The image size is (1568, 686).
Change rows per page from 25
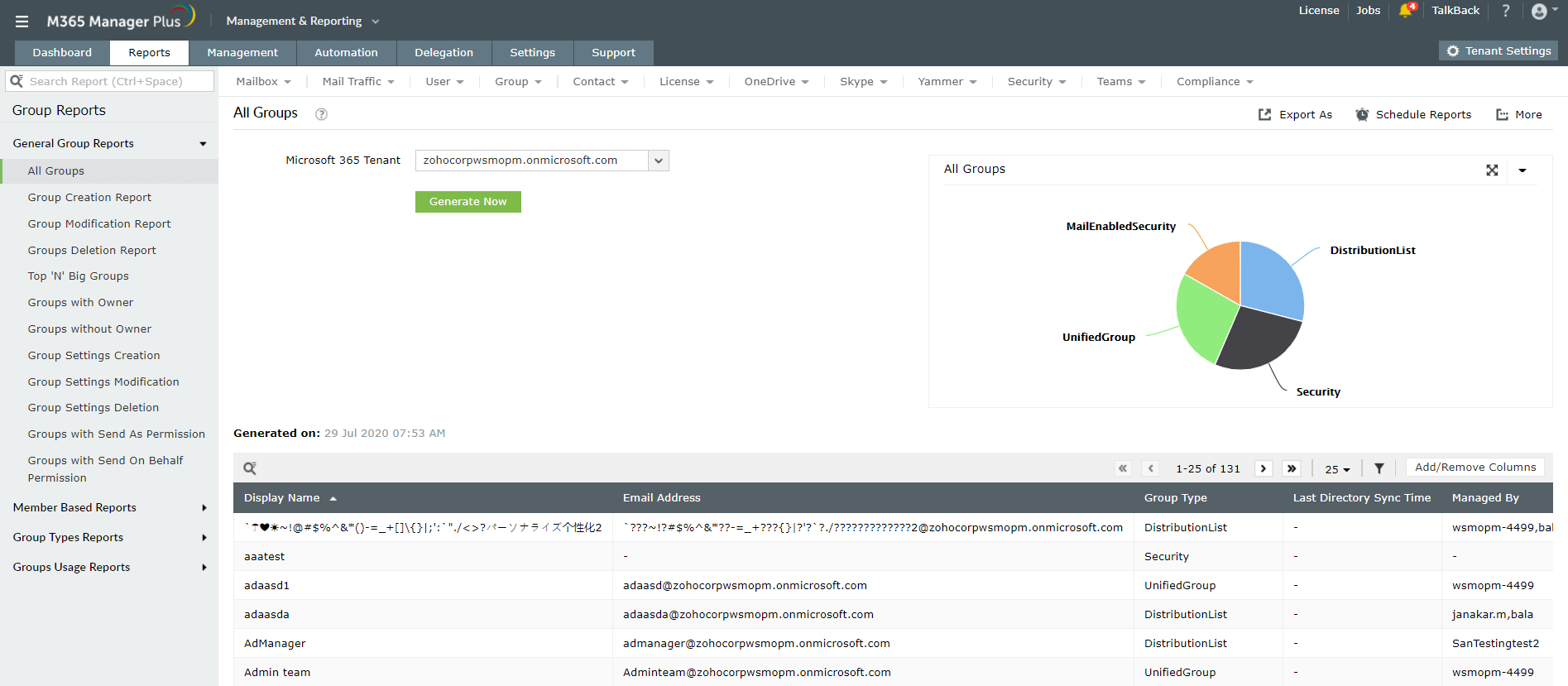pyautogui.click(x=1337, y=469)
